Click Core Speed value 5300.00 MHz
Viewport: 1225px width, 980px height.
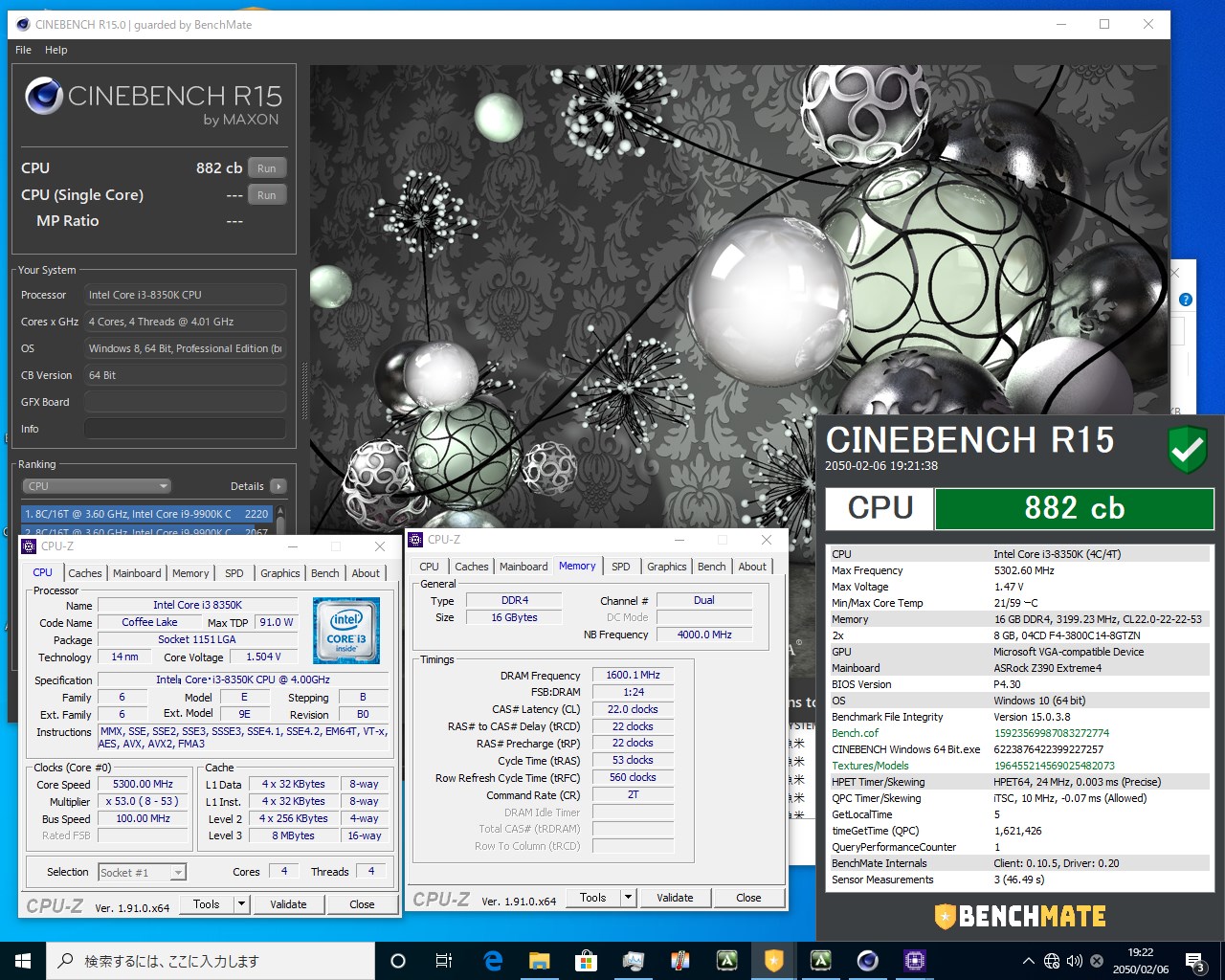tap(144, 784)
